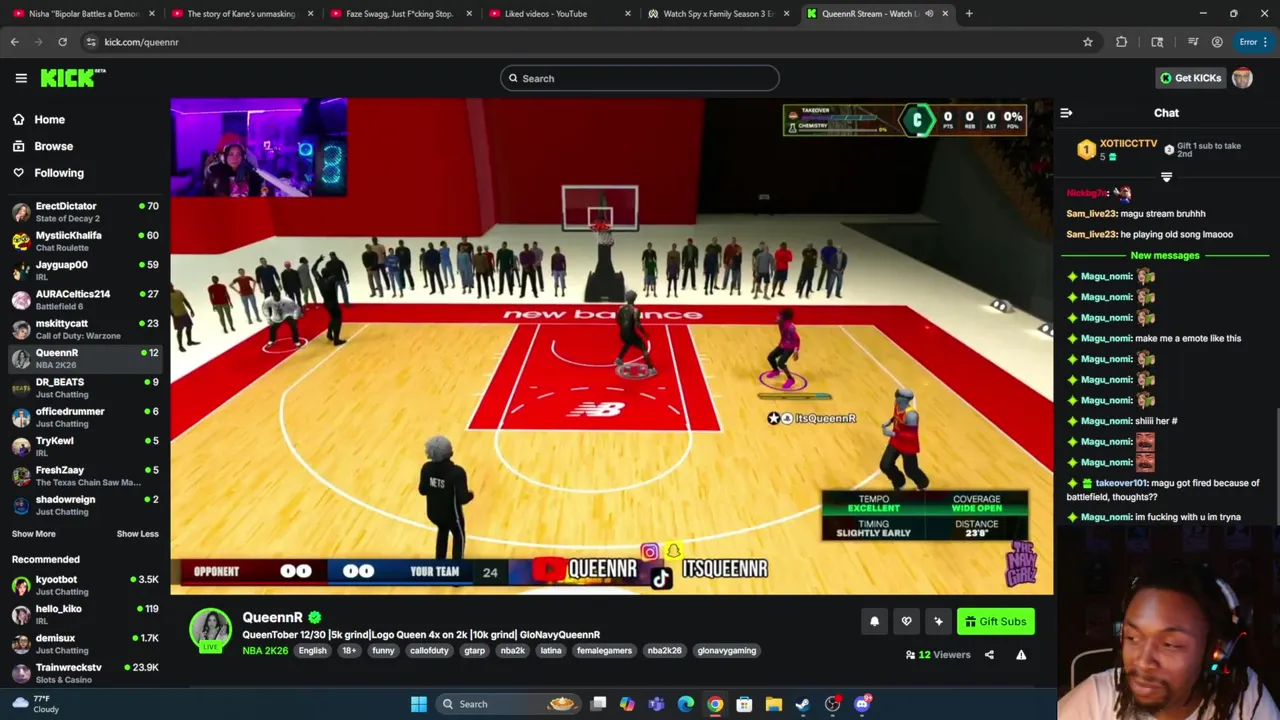Image resolution: width=1280 pixels, height=720 pixels.
Task: Click QueenR streamer avatar
Action: point(210,630)
